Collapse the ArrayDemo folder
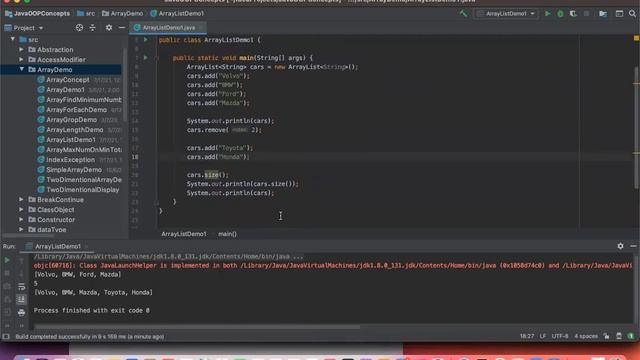This screenshot has height=360, width=640. tap(21, 69)
